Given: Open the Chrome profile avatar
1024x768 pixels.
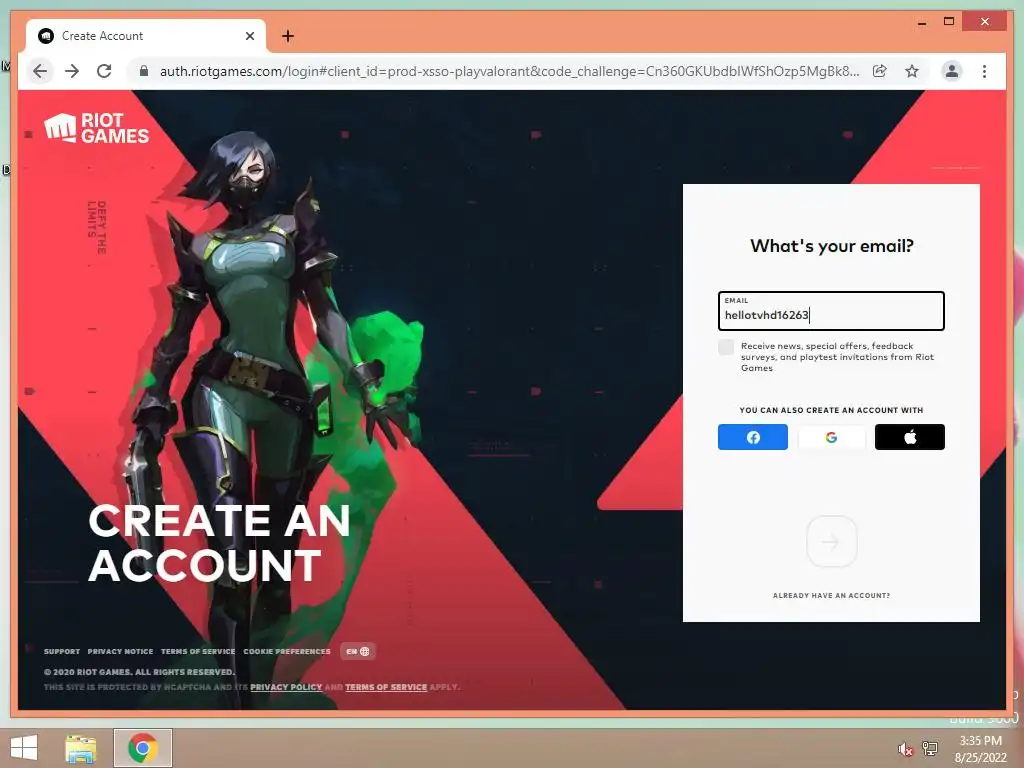Looking at the screenshot, I should 952,71.
